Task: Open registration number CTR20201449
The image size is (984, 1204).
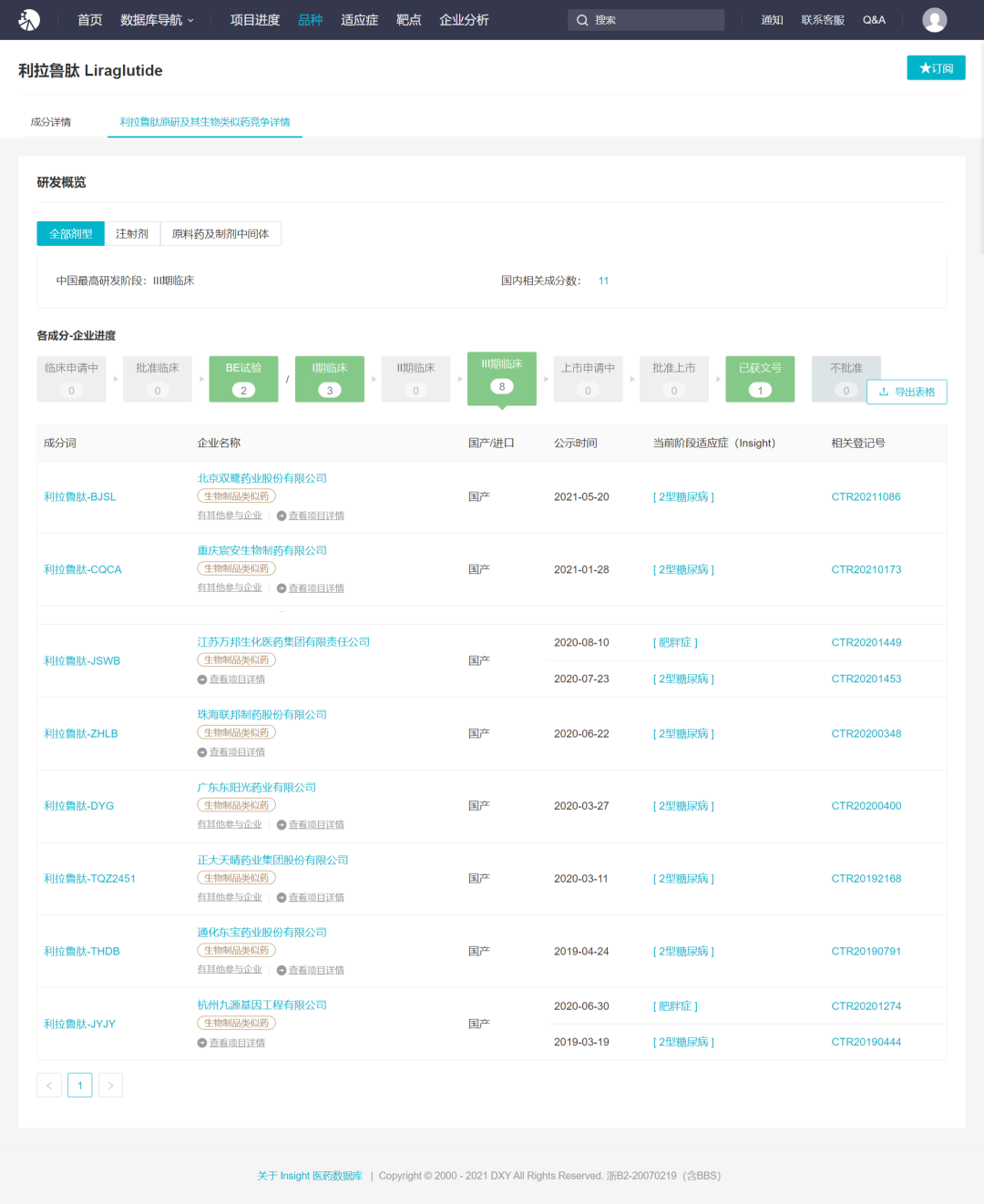Action: [x=866, y=643]
